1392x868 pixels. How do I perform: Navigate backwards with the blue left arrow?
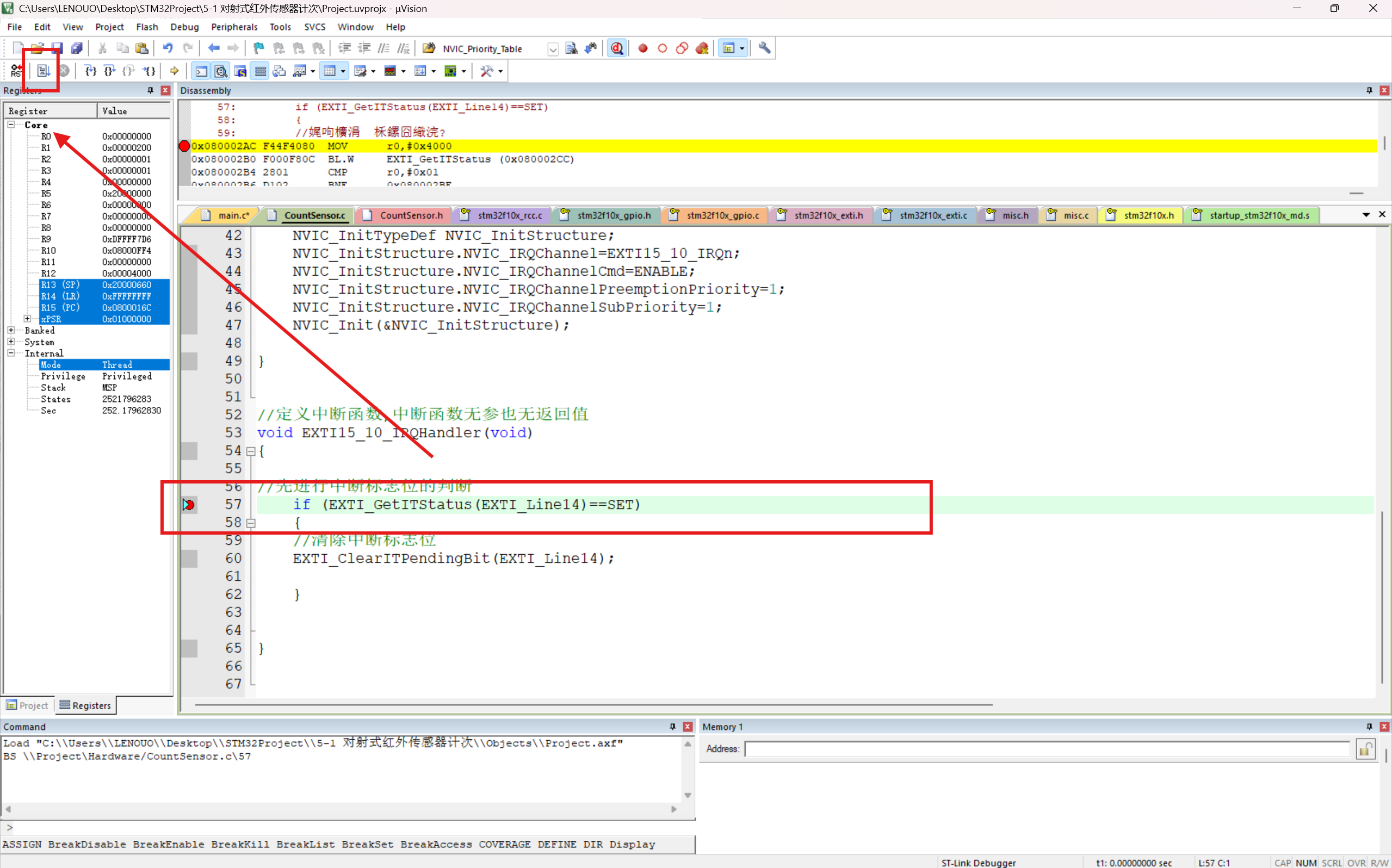coord(214,48)
